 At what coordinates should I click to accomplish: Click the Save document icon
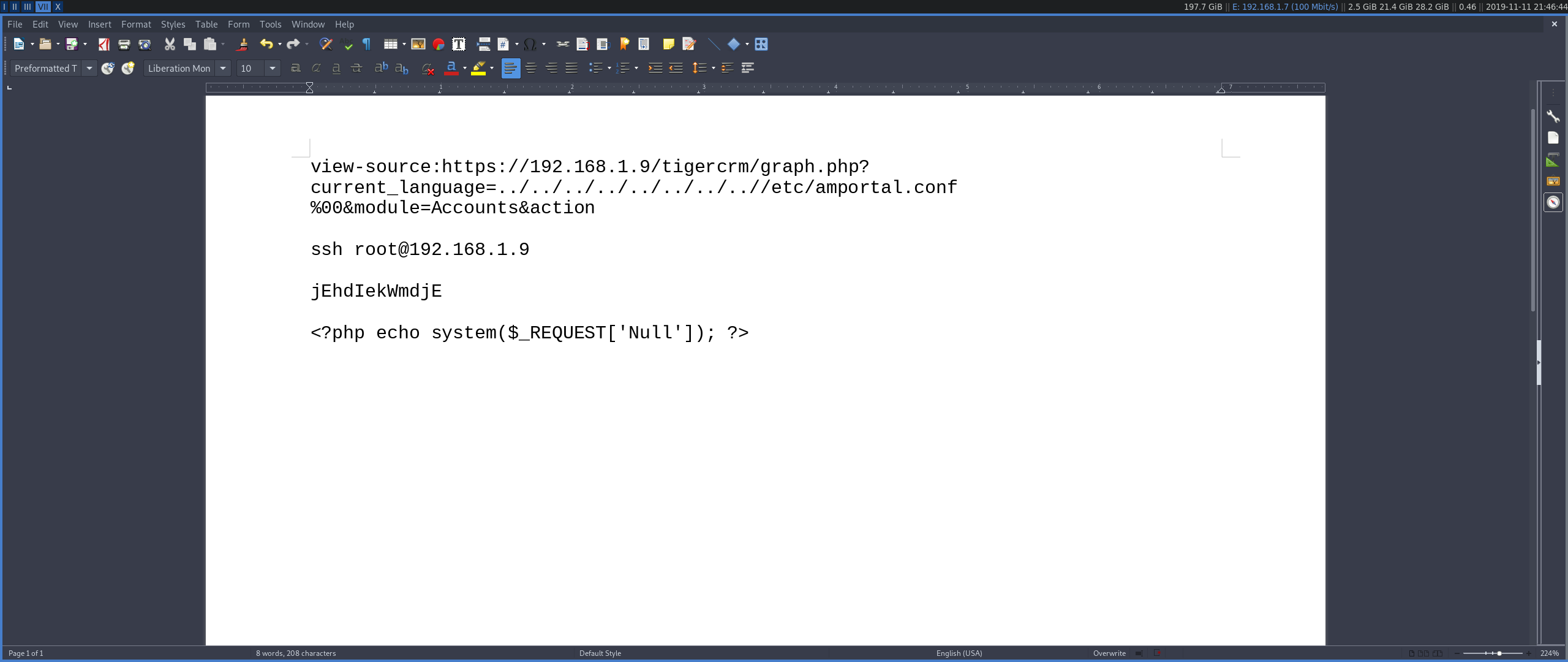tap(72, 44)
